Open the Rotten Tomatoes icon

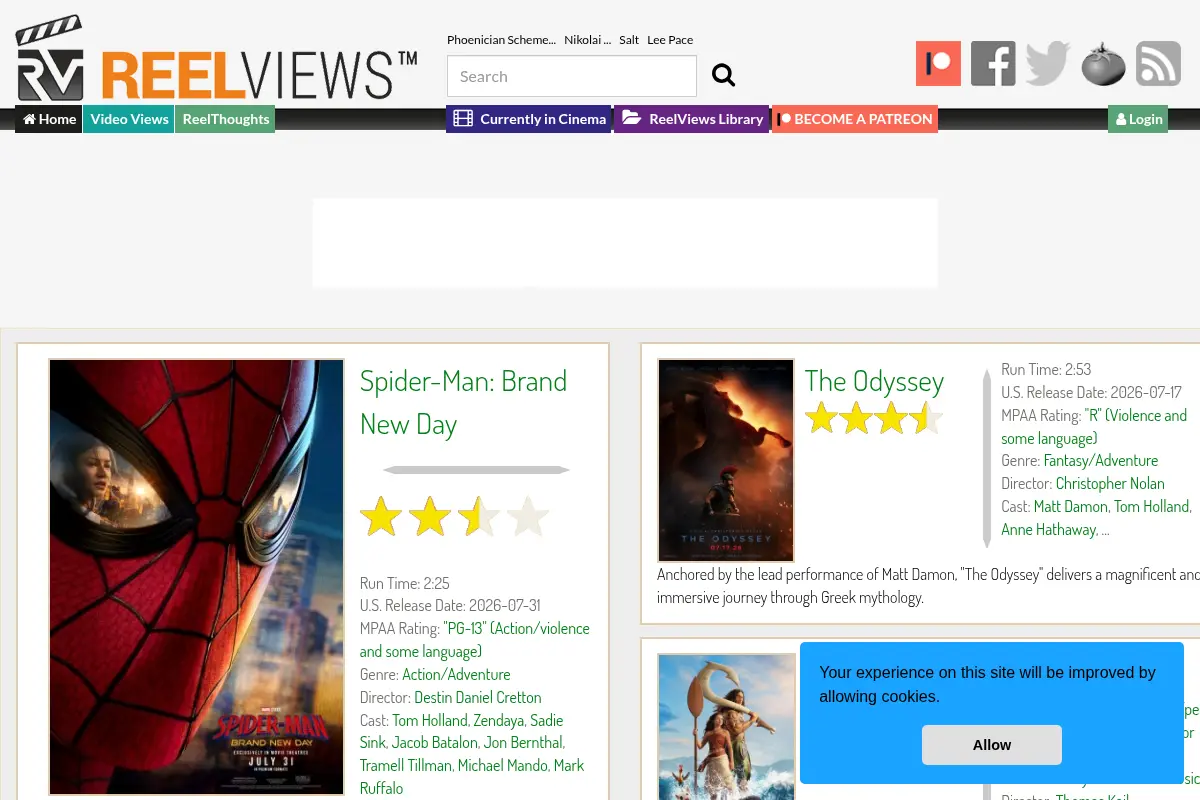point(1103,63)
